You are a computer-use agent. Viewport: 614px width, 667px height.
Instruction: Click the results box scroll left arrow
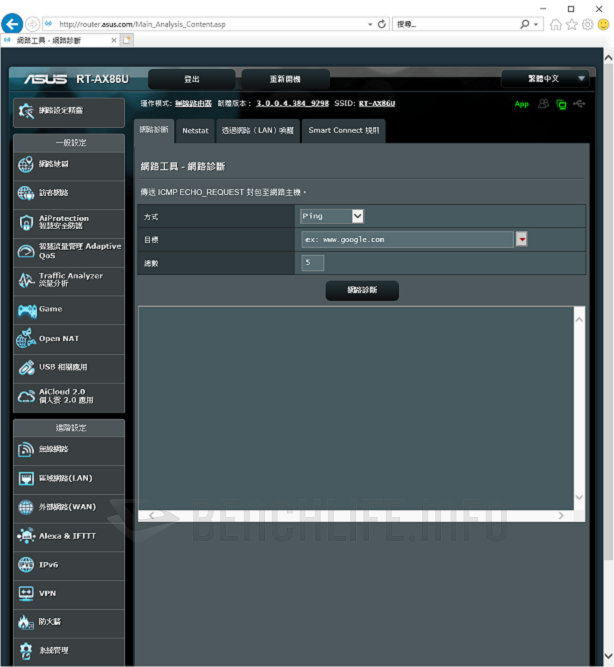(151, 516)
